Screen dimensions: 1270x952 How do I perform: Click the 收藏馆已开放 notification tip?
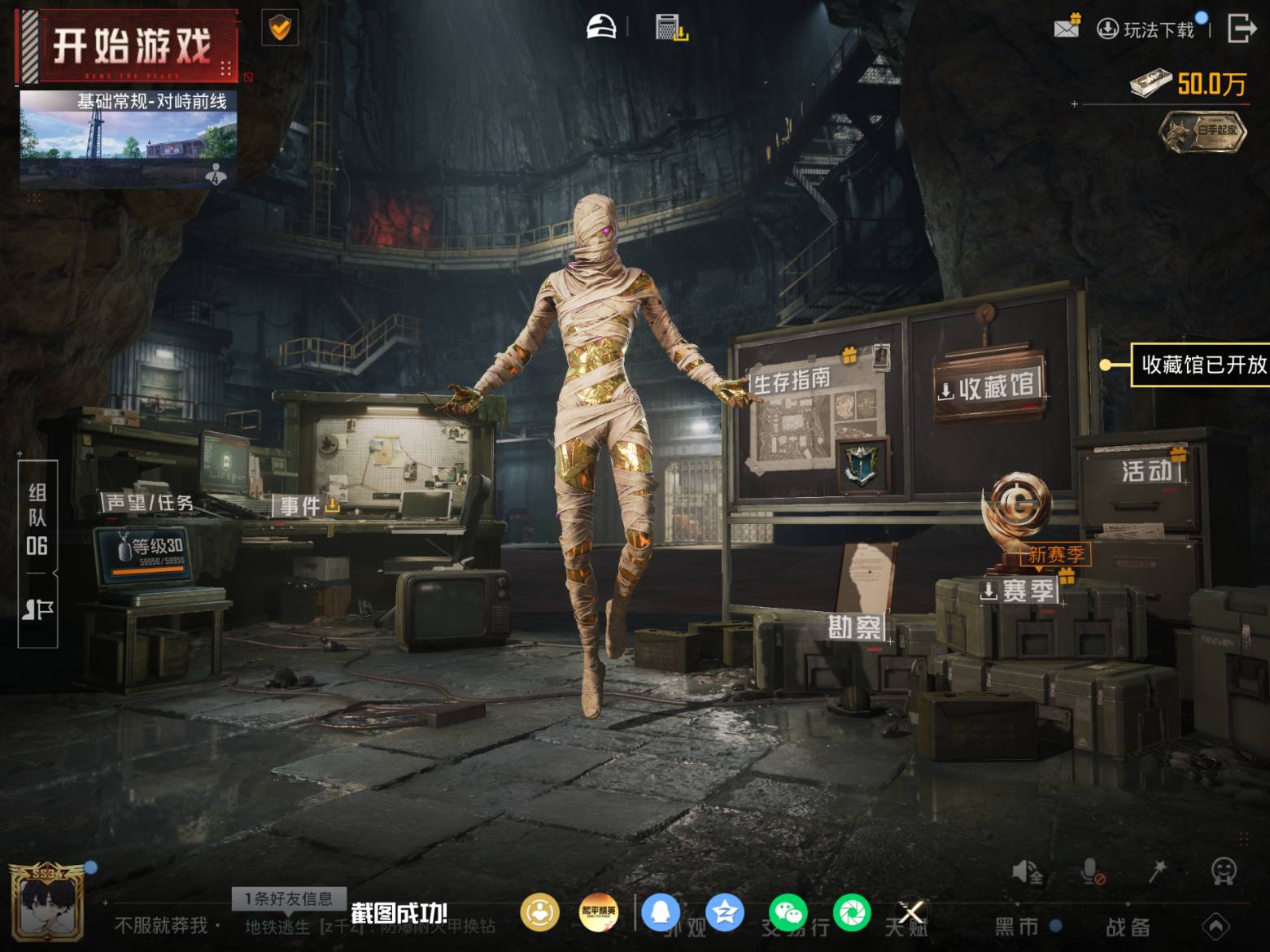pos(1201,365)
